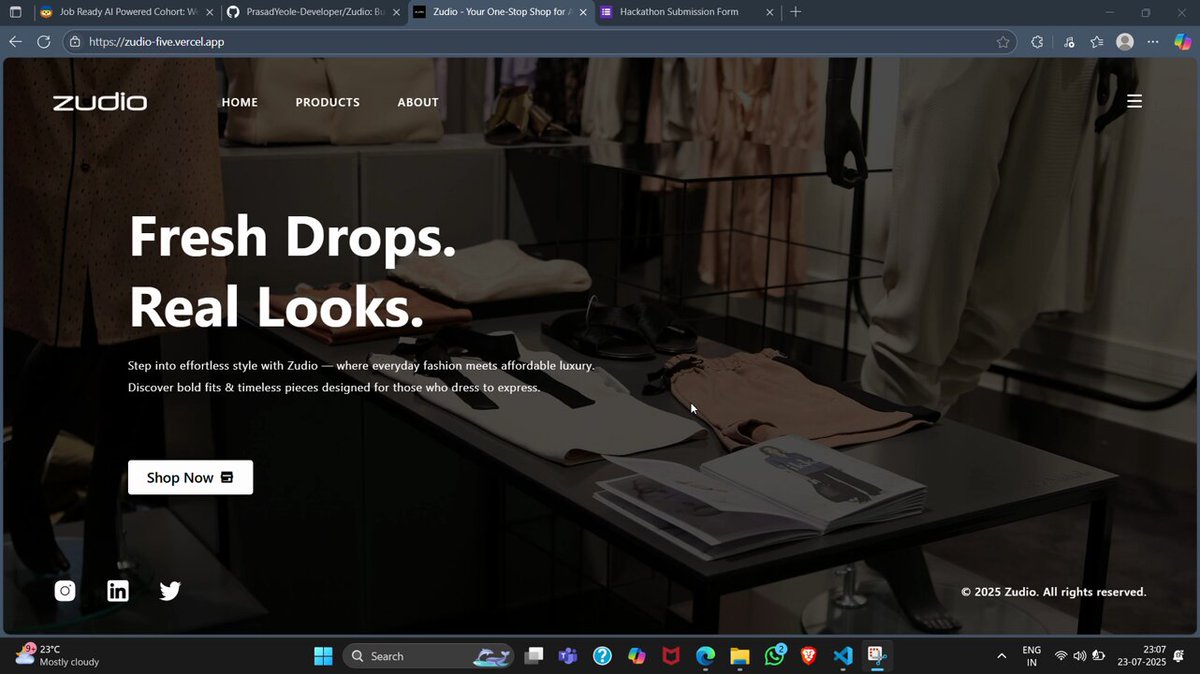Refresh the Zudio page
This screenshot has width=1200, height=674.
click(43, 42)
